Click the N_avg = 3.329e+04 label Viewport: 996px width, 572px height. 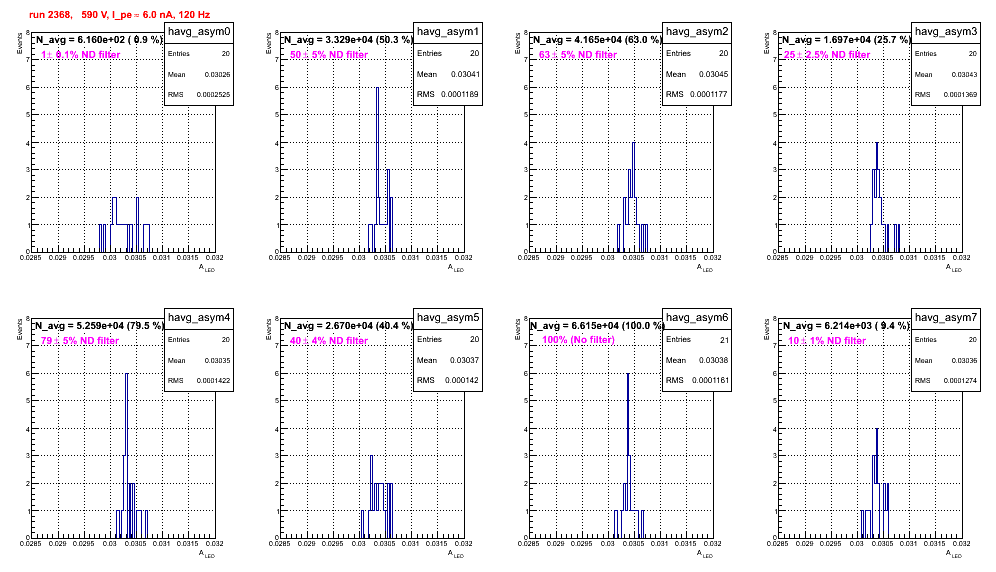(x=348, y=40)
